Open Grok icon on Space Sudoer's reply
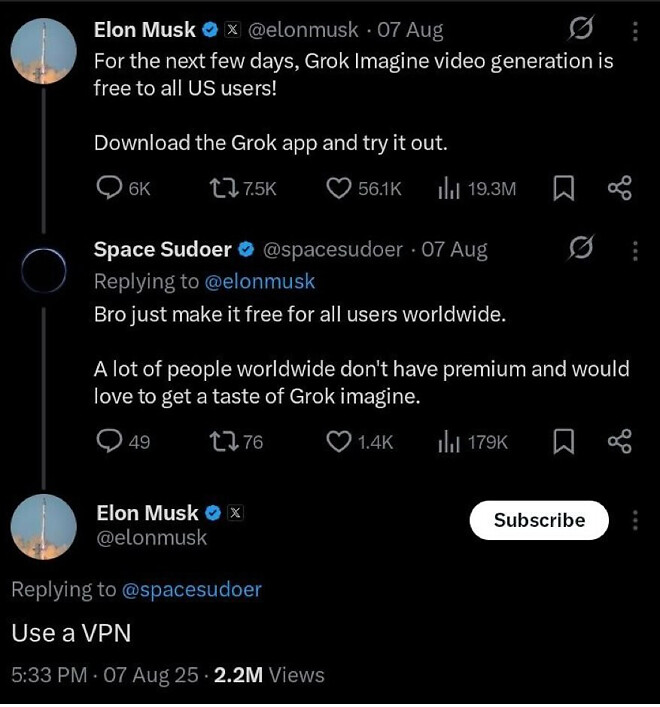This screenshot has height=707, width=660. tap(580, 248)
